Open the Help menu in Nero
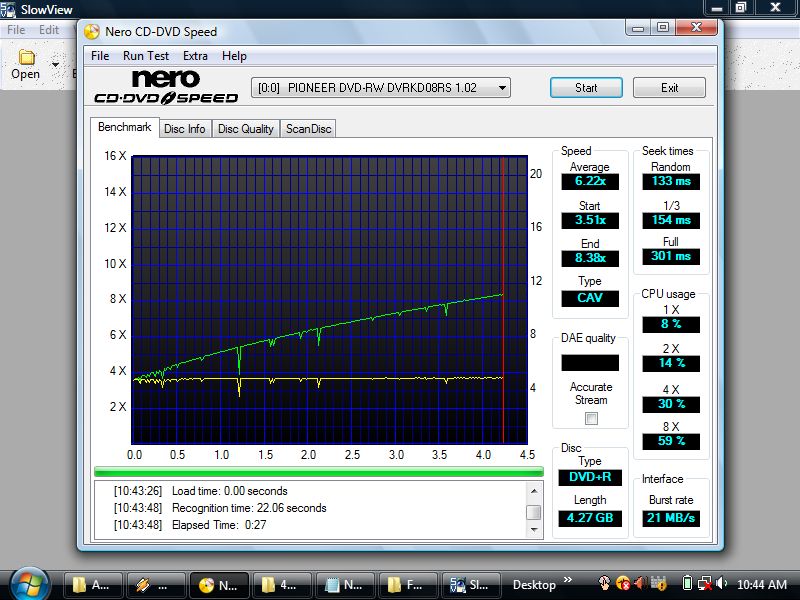Viewport: 800px width, 600px height. coord(234,56)
